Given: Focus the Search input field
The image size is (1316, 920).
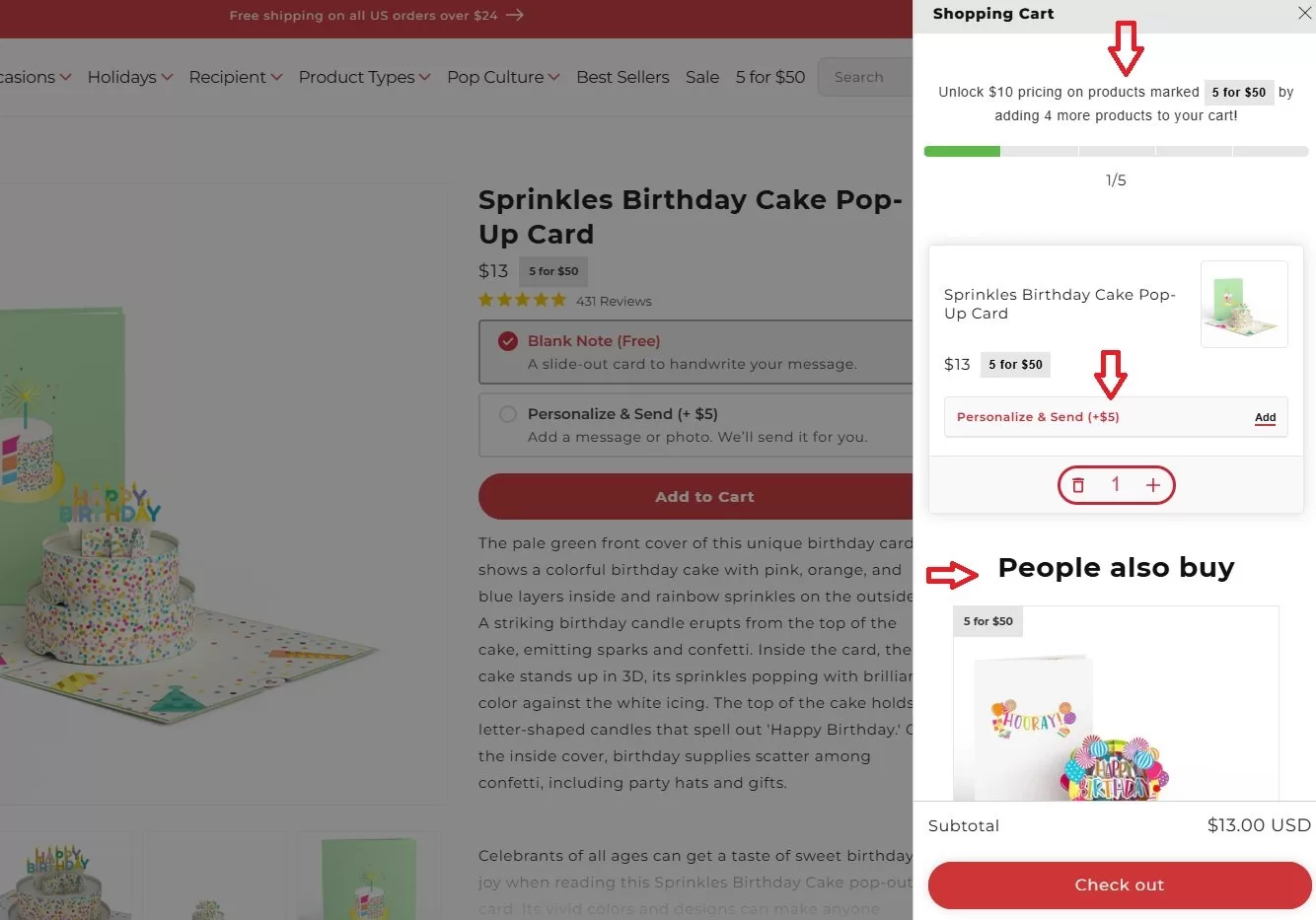Looking at the screenshot, I should click(865, 77).
